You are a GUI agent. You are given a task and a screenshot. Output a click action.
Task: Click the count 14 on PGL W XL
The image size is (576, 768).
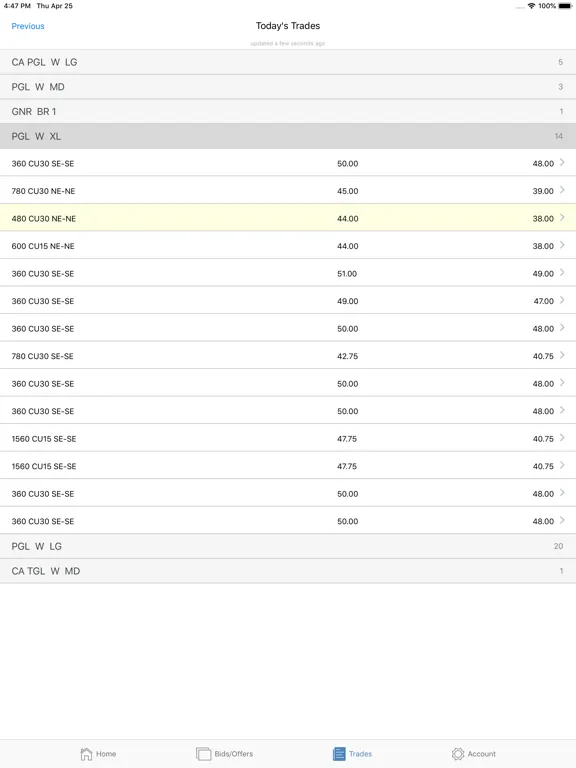pos(558,136)
